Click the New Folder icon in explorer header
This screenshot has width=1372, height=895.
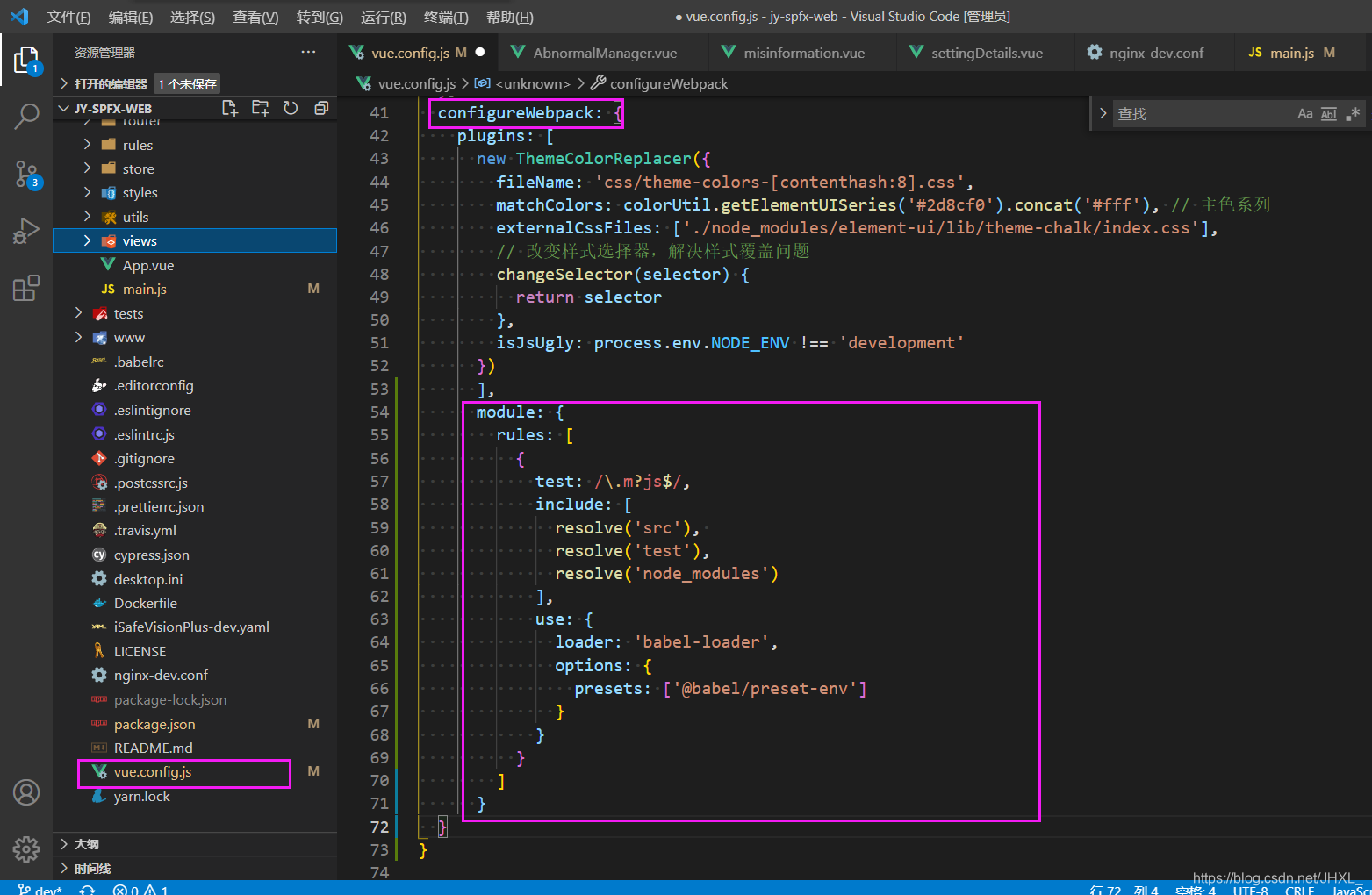[260, 108]
